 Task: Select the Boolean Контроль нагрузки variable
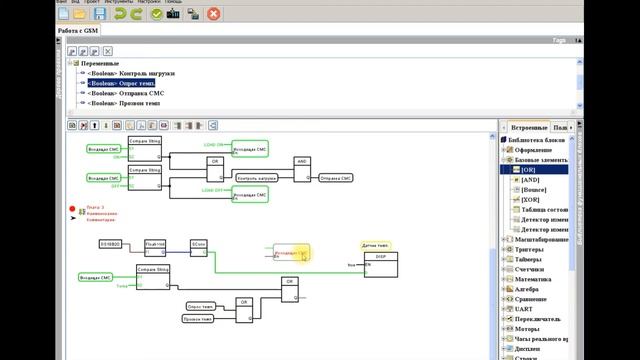131,73
